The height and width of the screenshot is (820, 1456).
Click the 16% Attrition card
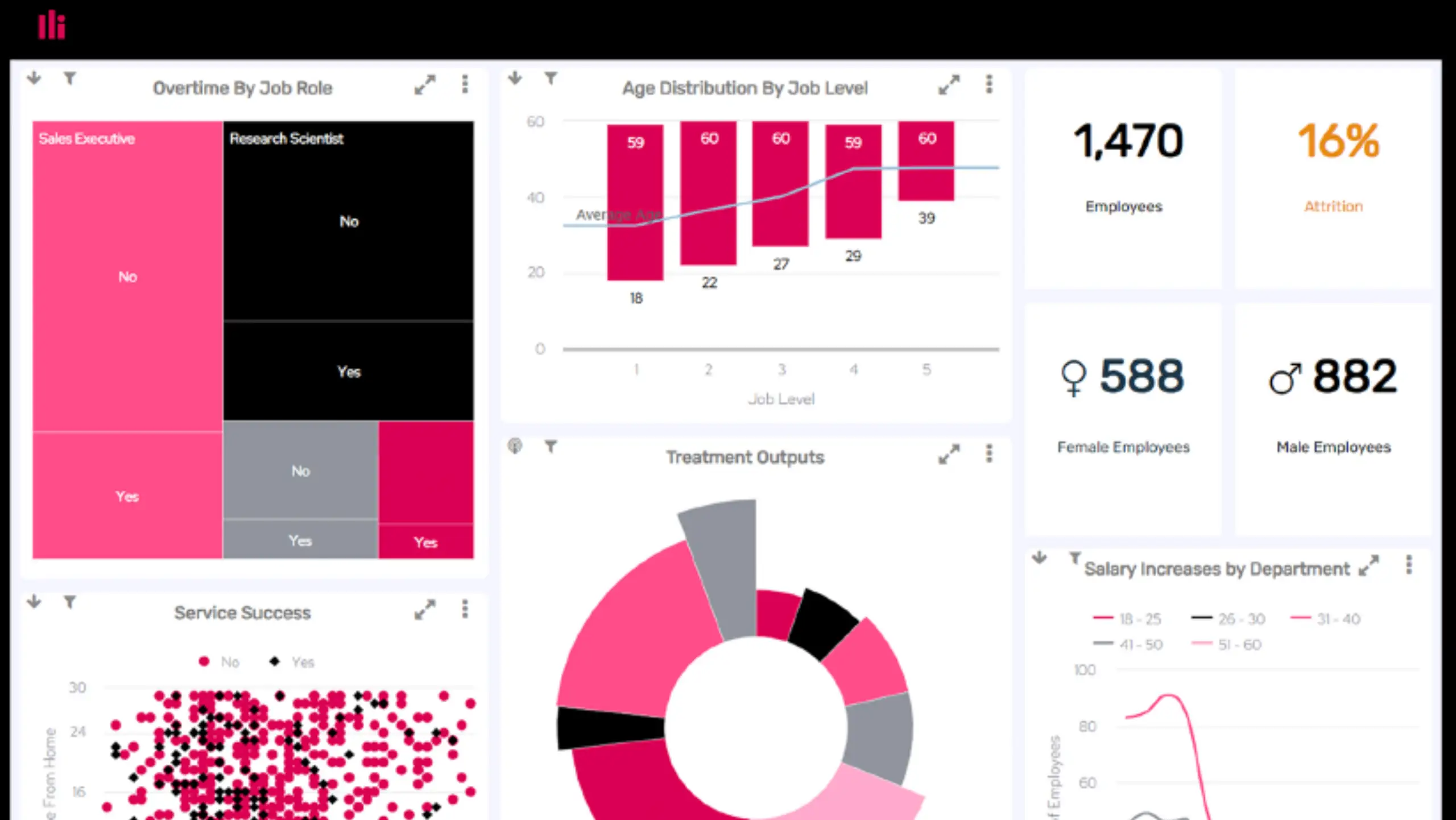[1334, 179]
